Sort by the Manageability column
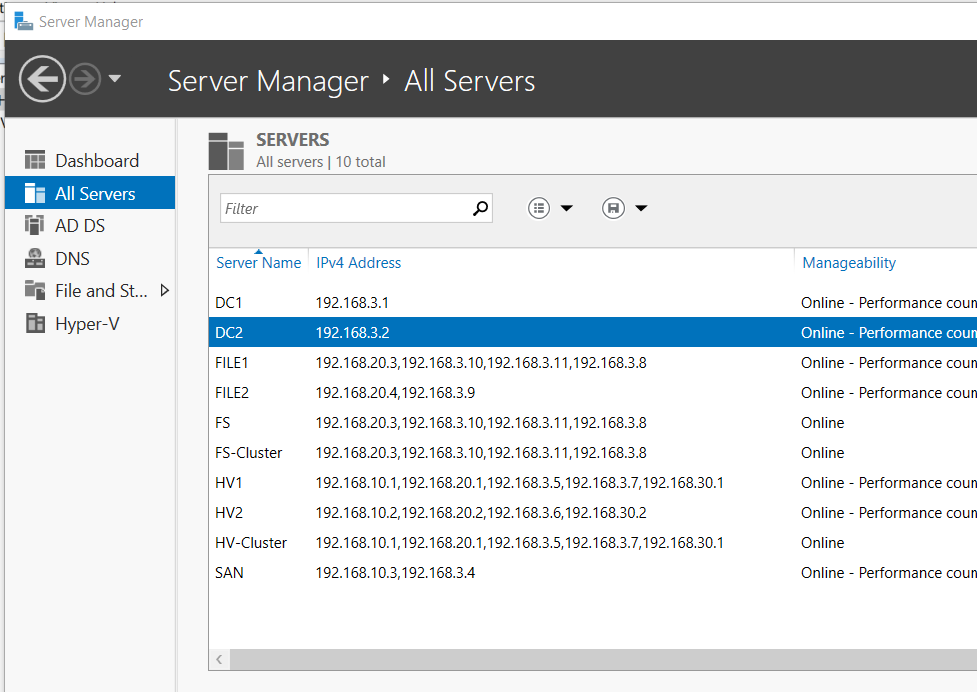Viewport: 977px width, 692px height. click(849, 263)
